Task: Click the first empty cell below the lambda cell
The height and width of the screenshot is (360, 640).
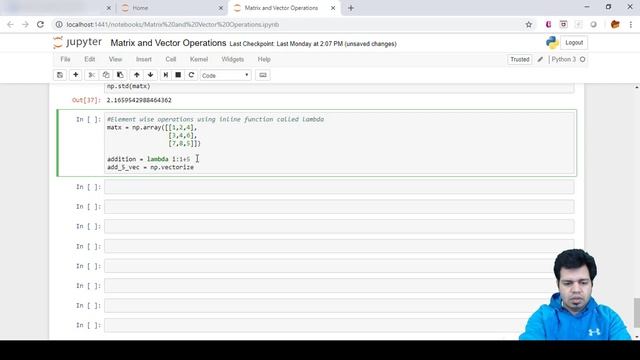Action: [339, 187]
